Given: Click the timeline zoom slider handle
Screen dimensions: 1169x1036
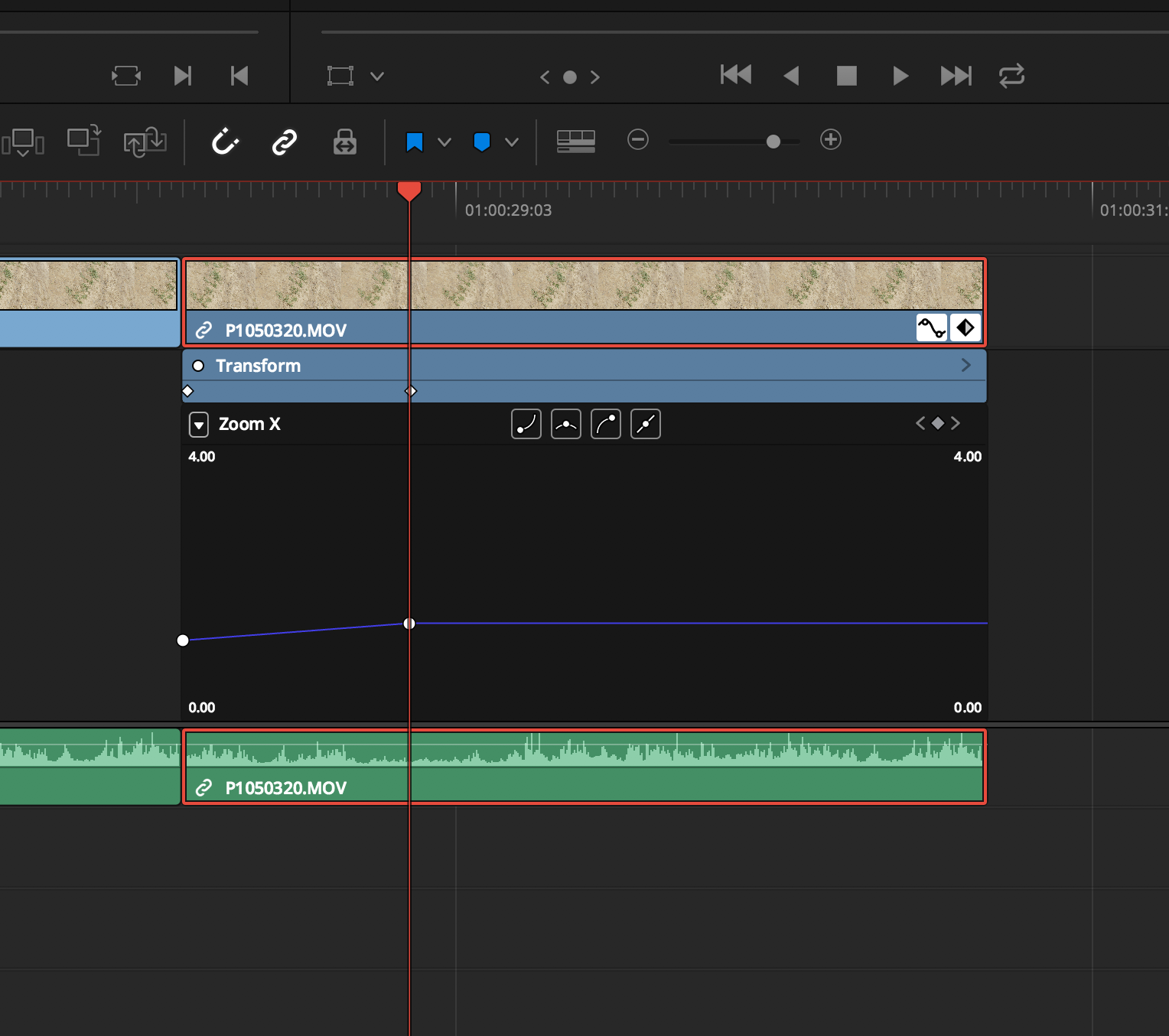Looking at the screenshot, I should 773,142.
